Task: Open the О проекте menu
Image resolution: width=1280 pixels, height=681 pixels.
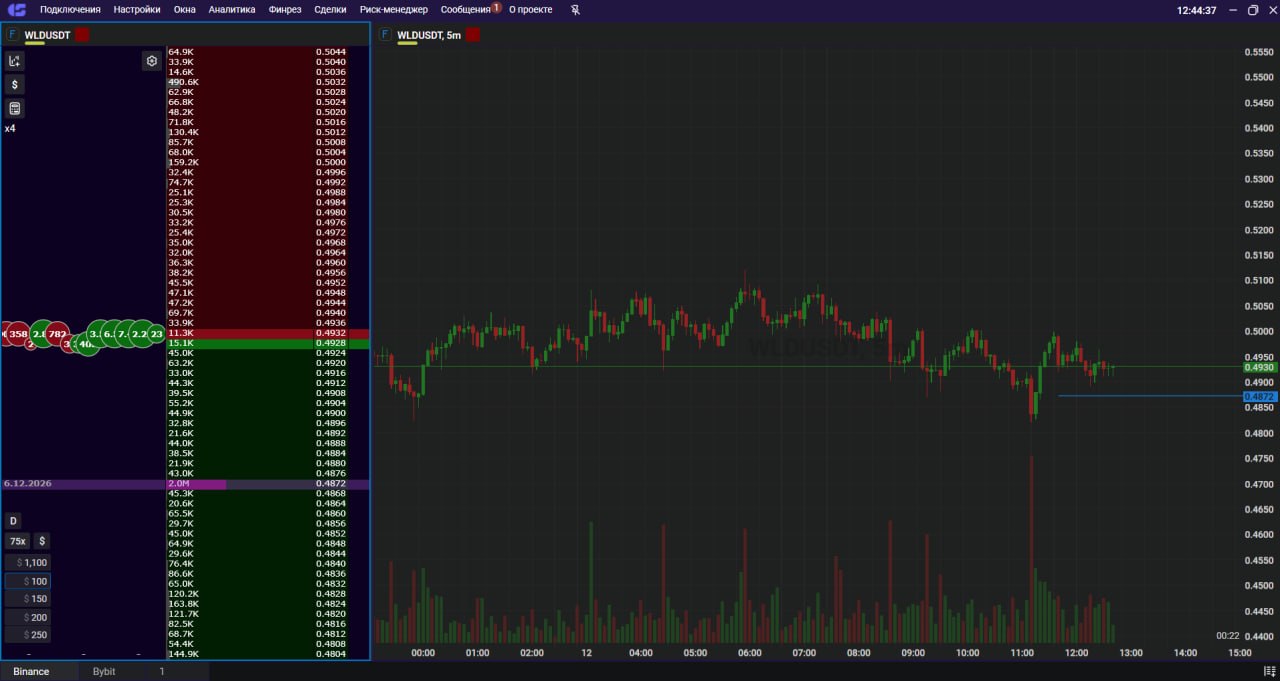Action: coord(530,9)
